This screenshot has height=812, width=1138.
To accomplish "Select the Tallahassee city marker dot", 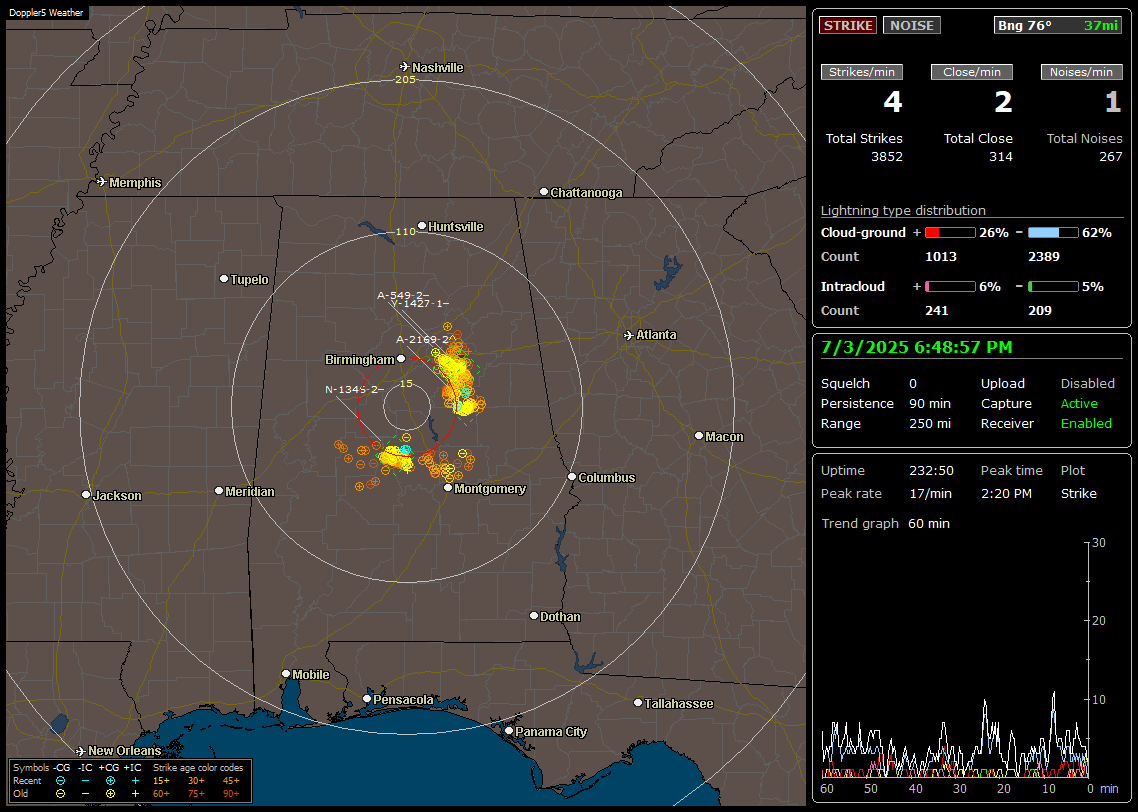I will (638, 702).
